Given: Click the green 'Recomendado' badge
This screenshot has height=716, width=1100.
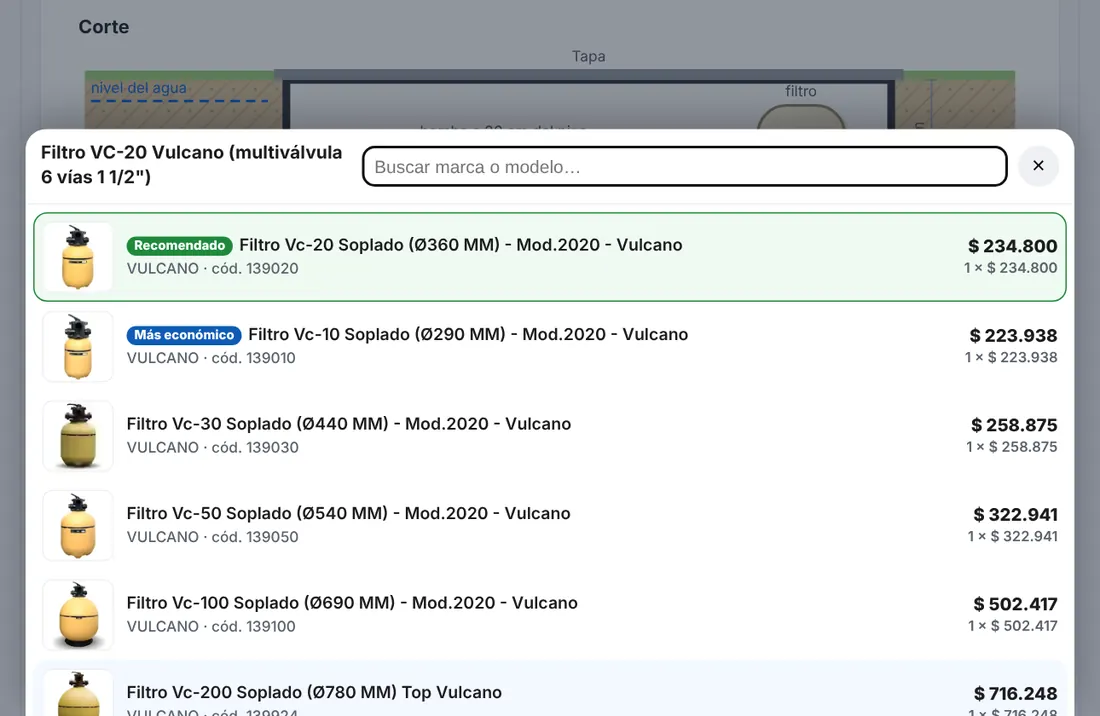Looking at the screenshot, I should (180, 245).
